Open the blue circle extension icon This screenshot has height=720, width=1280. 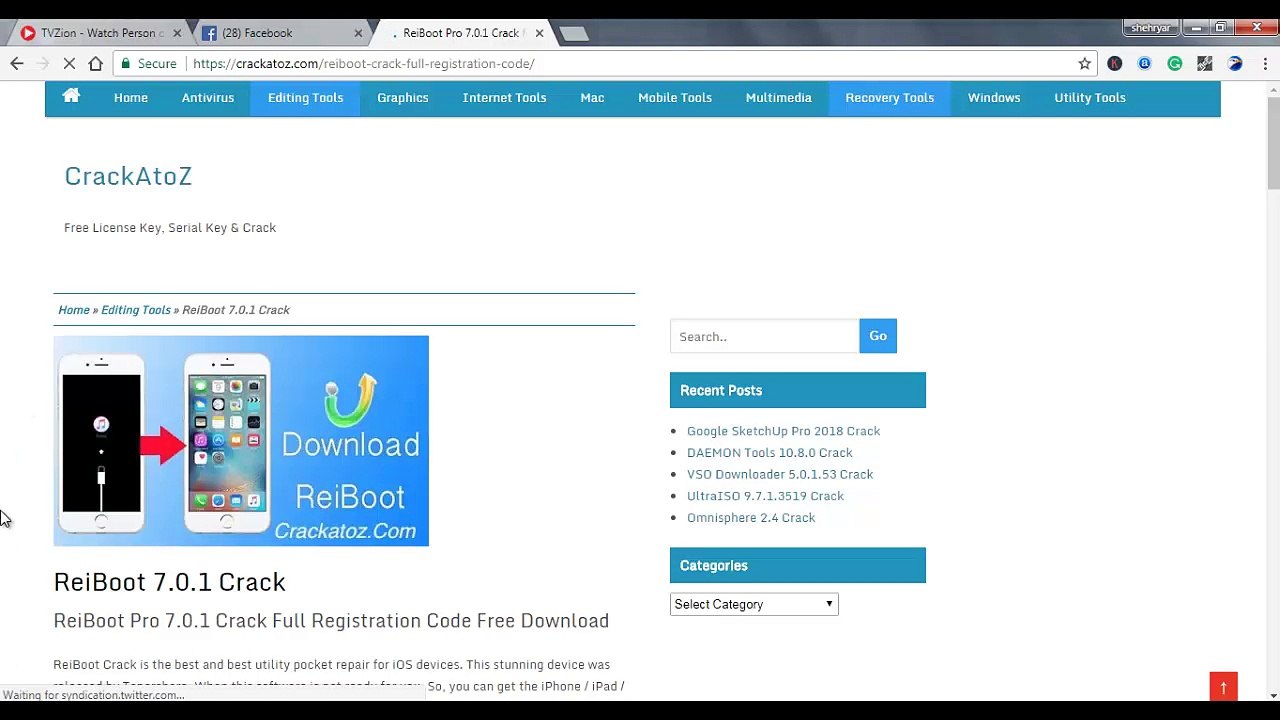coord(1144,63)
